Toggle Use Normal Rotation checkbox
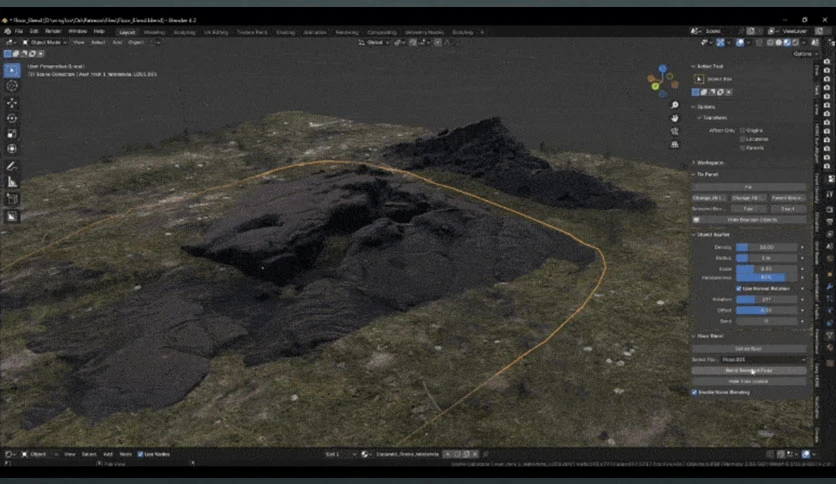The width and height of the screenshot is (836, 484). [x=739, y=288]
